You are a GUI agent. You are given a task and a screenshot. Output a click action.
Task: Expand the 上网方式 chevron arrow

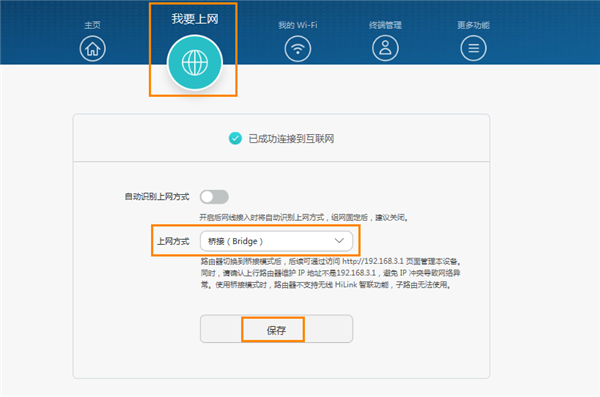point(339,241)
